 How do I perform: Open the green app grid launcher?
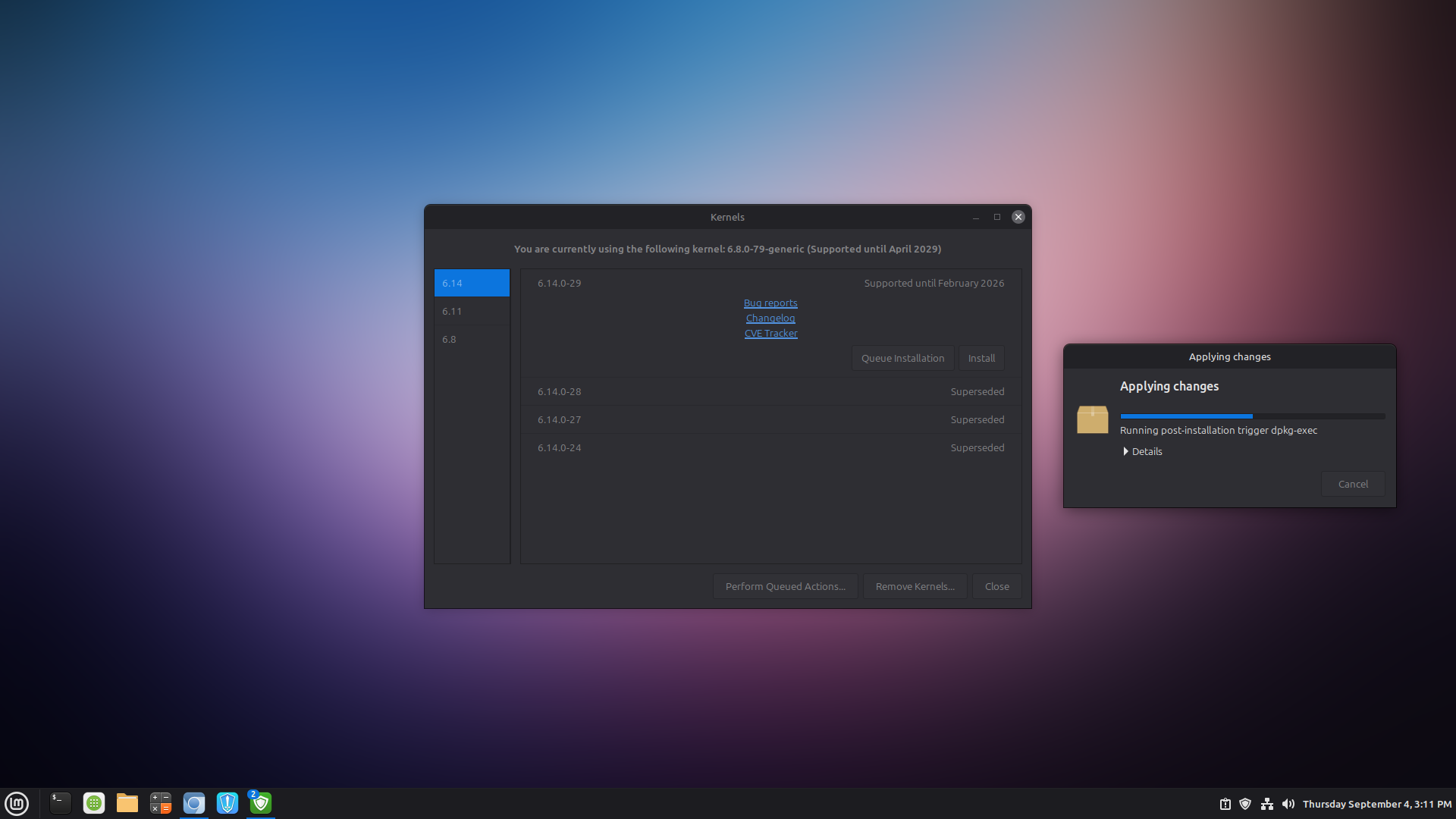click(94, 803)
